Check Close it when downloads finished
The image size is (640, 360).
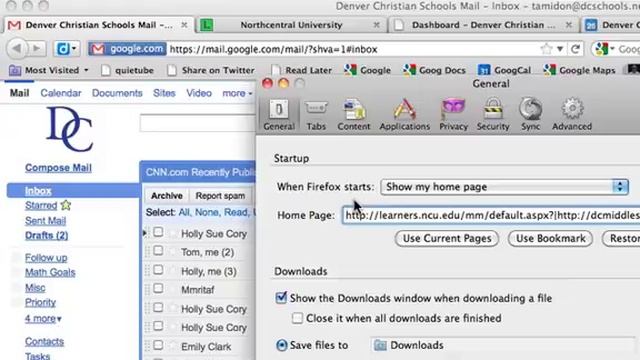[297, 318]
